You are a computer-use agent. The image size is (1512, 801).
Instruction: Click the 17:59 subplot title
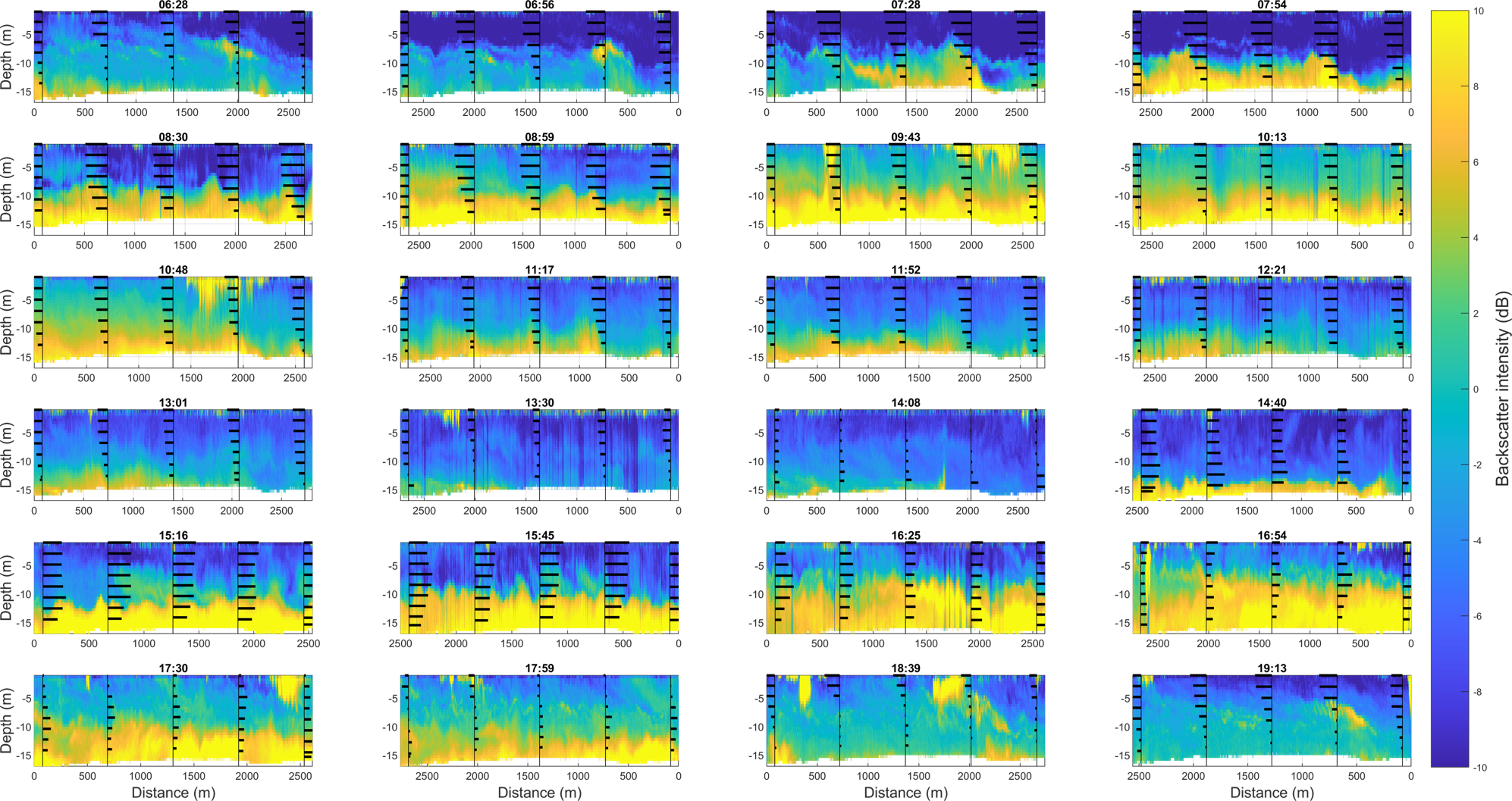point(539,668)
